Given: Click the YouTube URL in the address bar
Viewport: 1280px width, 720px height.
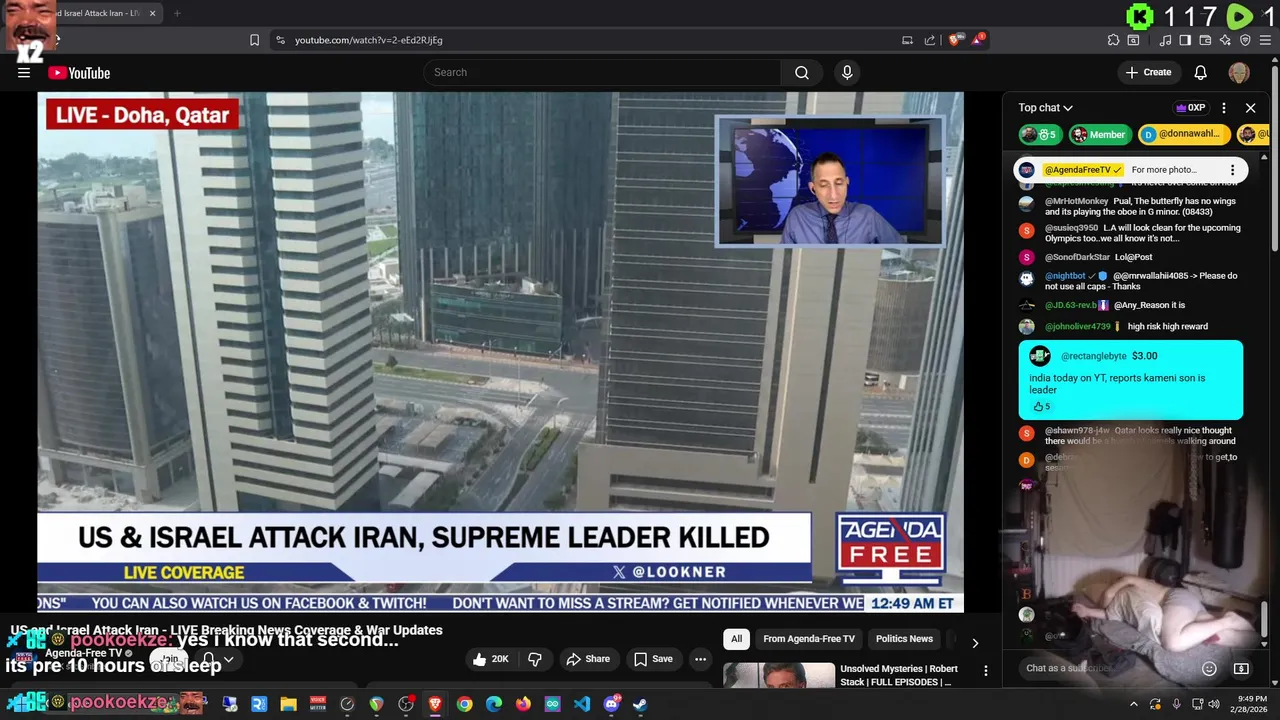Looking at the screenshot, I should 368,40.
